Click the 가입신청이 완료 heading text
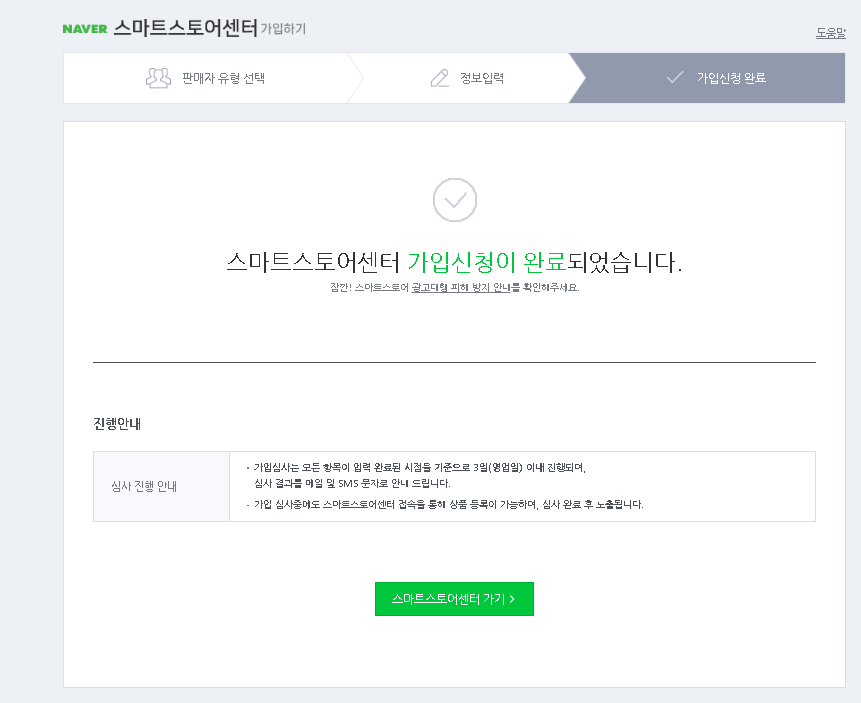This screenshot has width=861, height=703. tap(487, 262)
